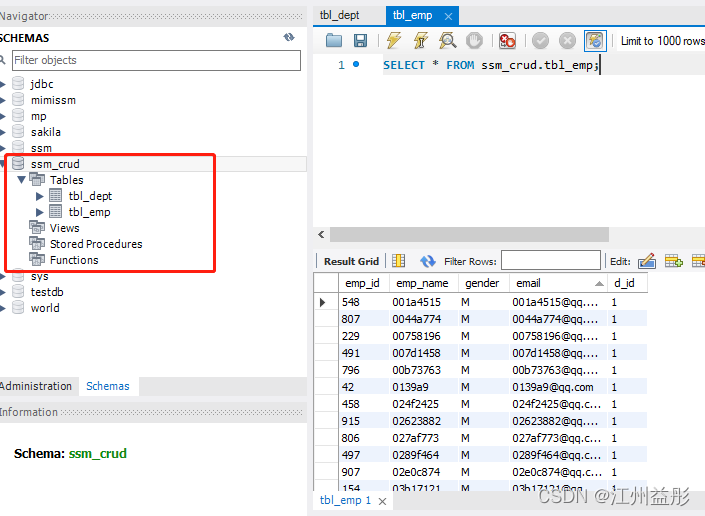705x516 pixels.
Task: Select the sys schema
Action: [40, 277]
